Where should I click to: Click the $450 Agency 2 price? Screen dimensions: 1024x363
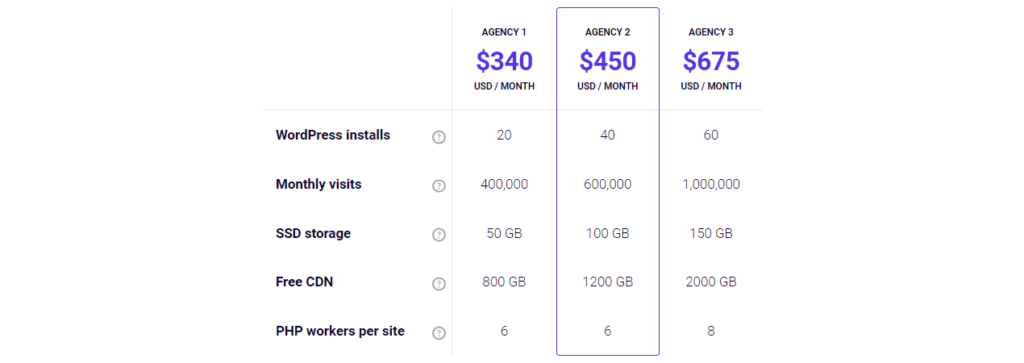coord(607,61)
